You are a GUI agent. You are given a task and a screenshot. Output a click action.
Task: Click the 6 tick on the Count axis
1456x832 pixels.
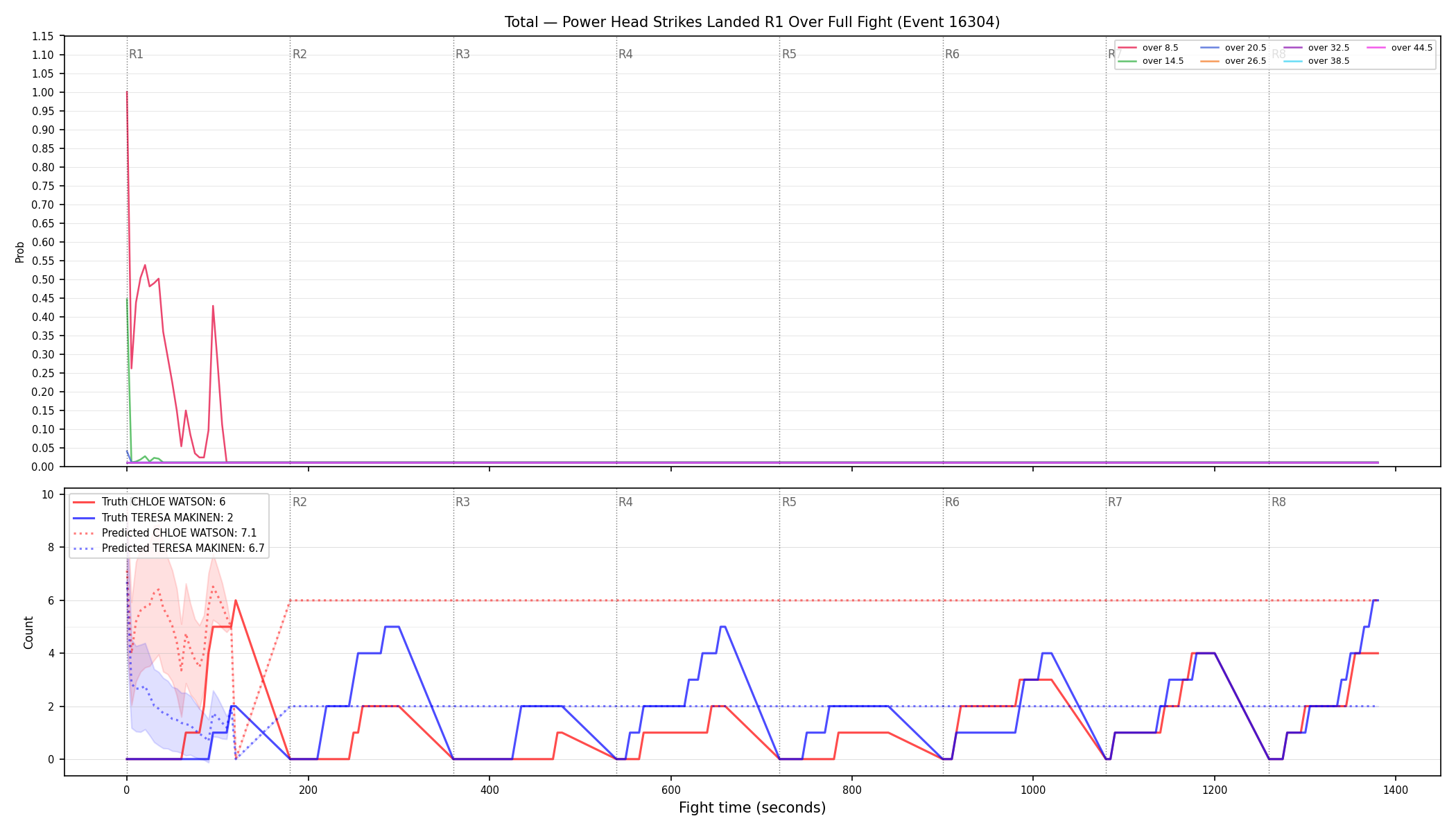51,600
